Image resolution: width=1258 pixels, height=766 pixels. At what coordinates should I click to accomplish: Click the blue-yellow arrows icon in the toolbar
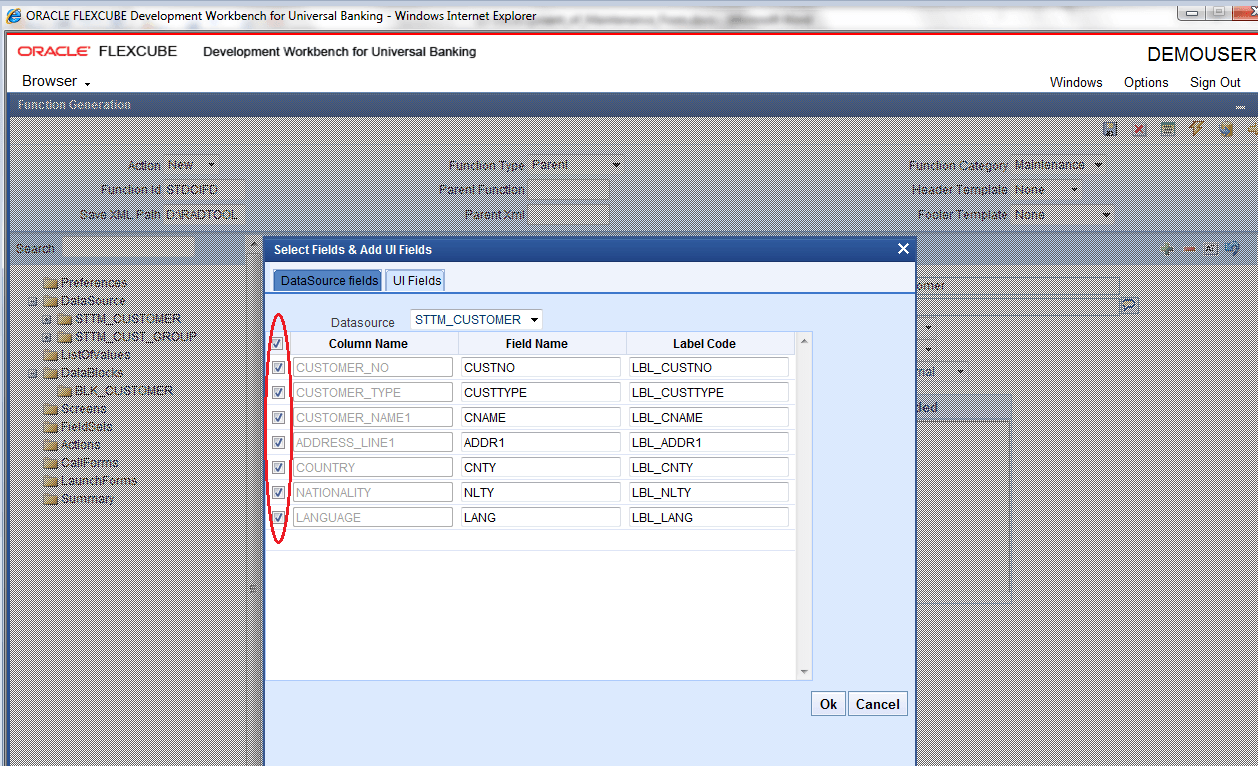click(1226, 130)
